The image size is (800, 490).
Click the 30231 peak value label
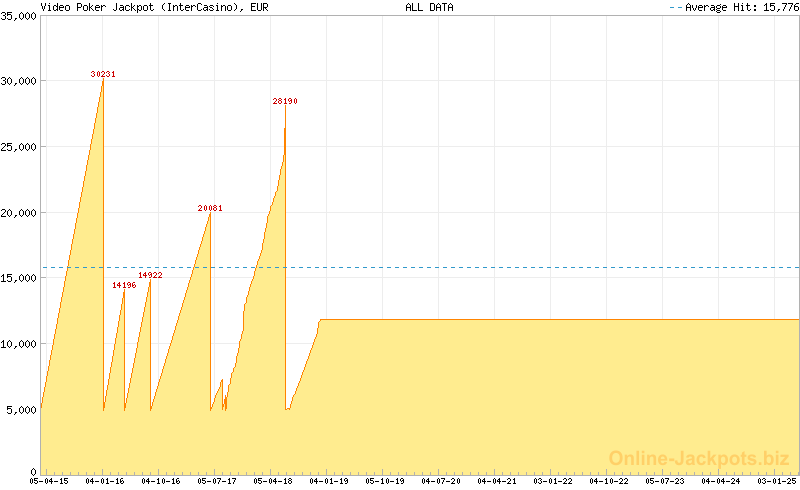tap(103, 74)
